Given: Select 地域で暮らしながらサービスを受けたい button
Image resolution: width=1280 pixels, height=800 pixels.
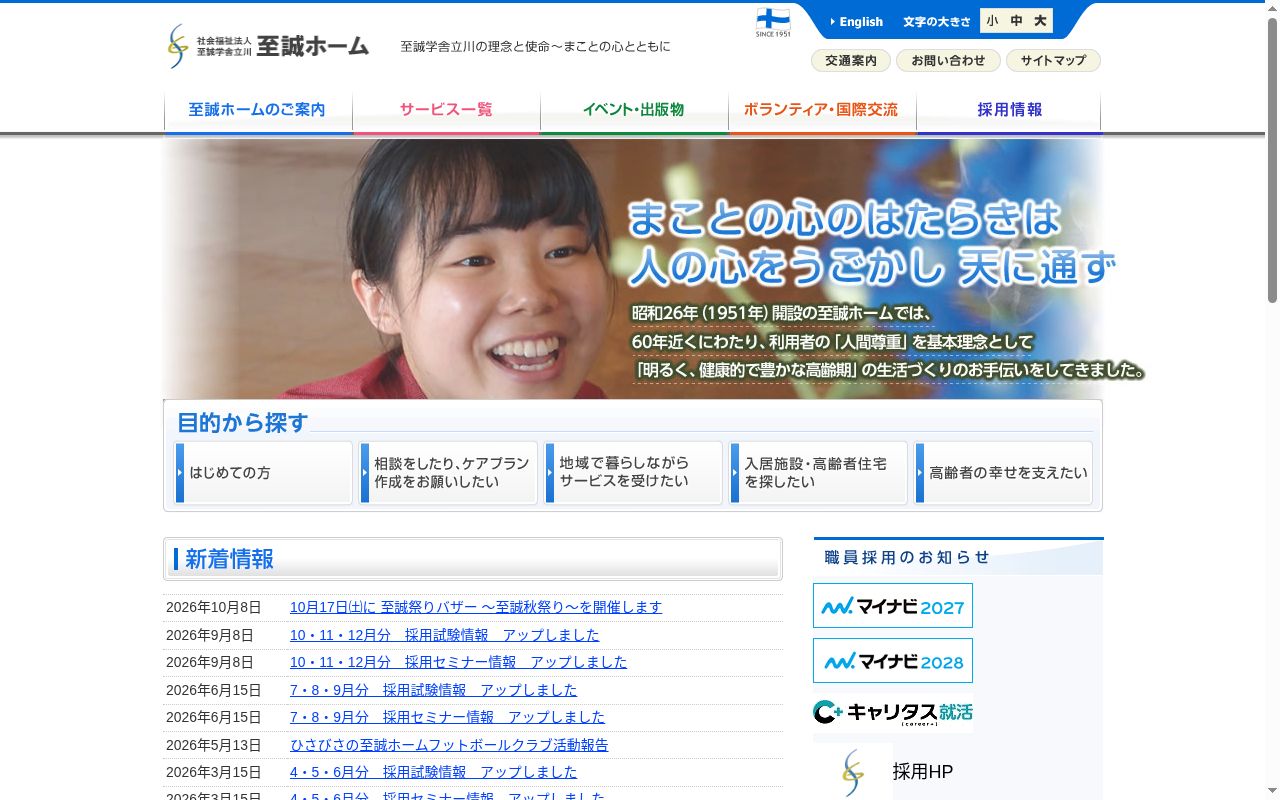Looking at the screenshot, I should coord(633,473).
